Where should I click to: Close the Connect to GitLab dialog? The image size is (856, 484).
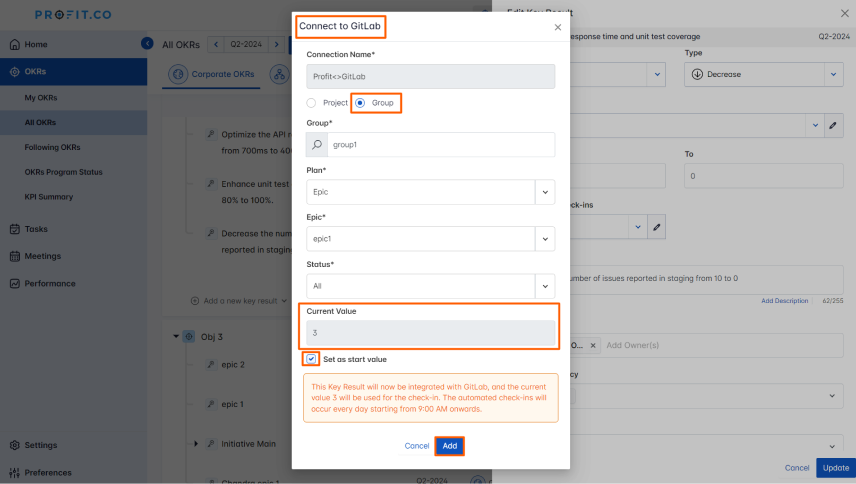(557, 27)
